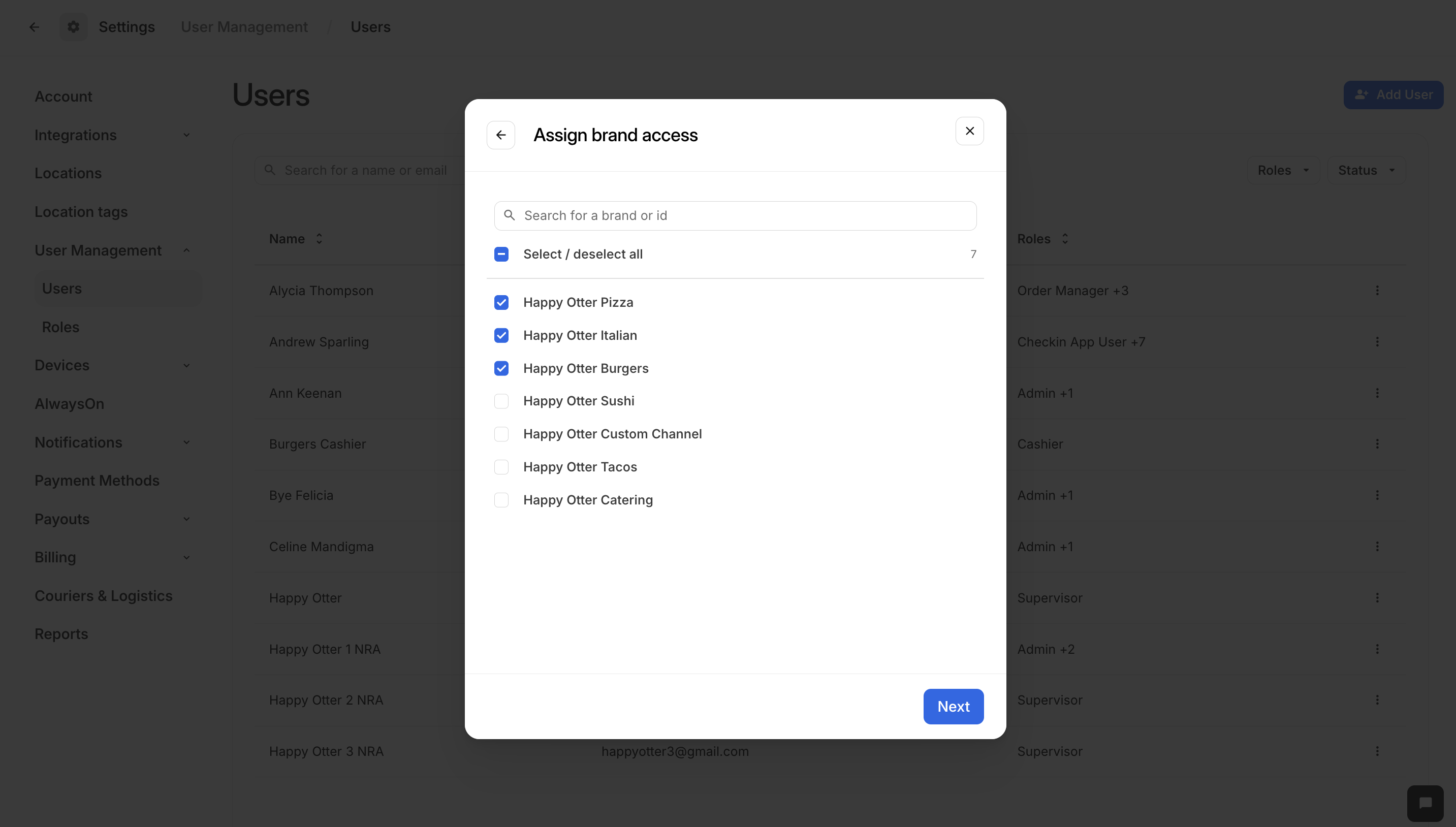Click the Add User button
The width and height of the screenshot is (1456, 827).
[1394, 94]
